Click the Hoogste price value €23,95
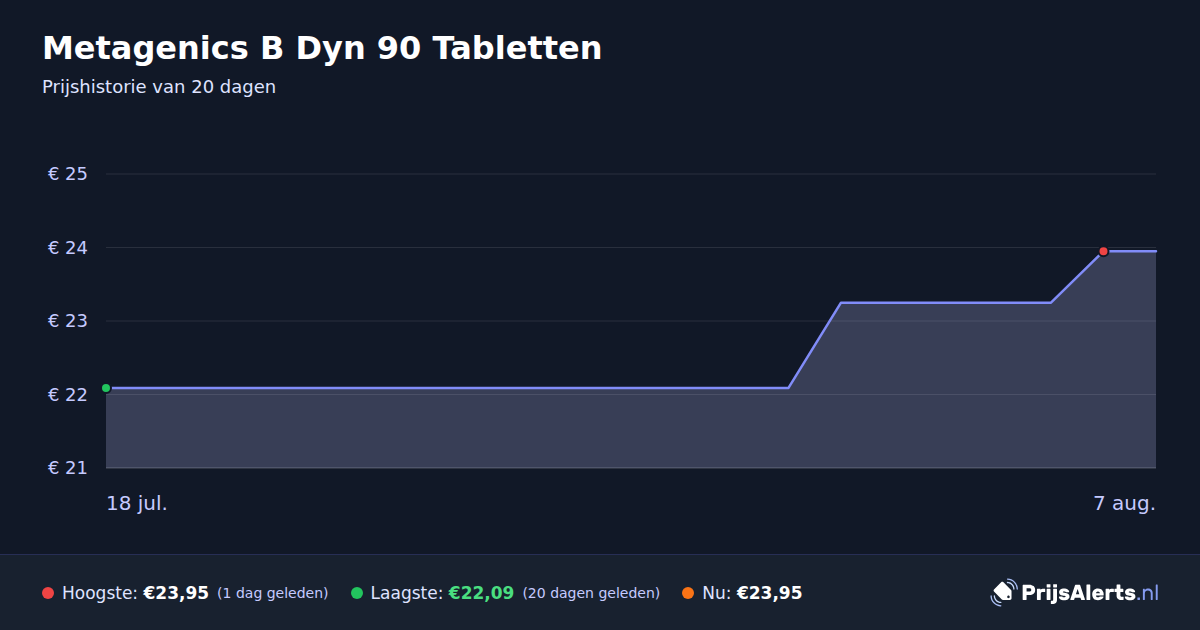The width and height of the screenshot is (1200, 630). pos(176,593)
